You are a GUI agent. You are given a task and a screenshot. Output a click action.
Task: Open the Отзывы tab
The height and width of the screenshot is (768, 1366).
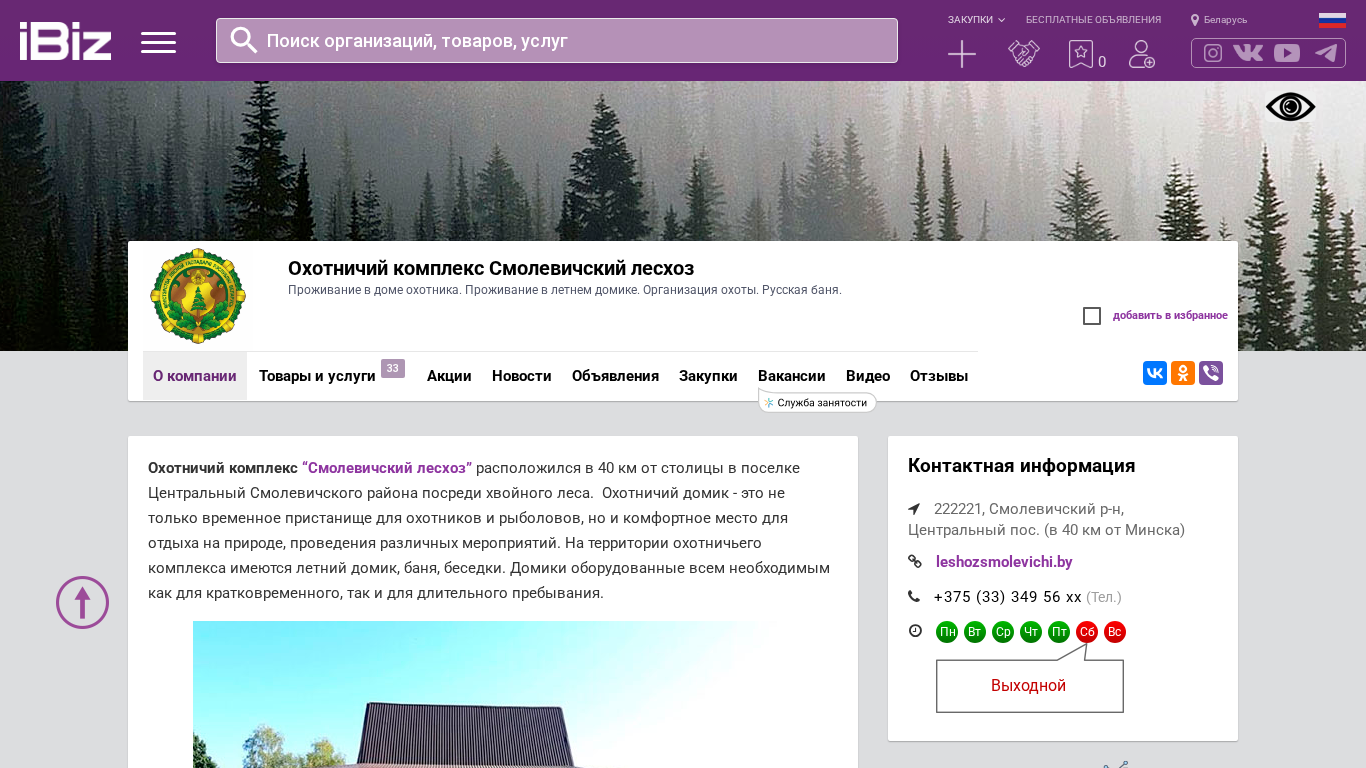click(x=939, y=376)
